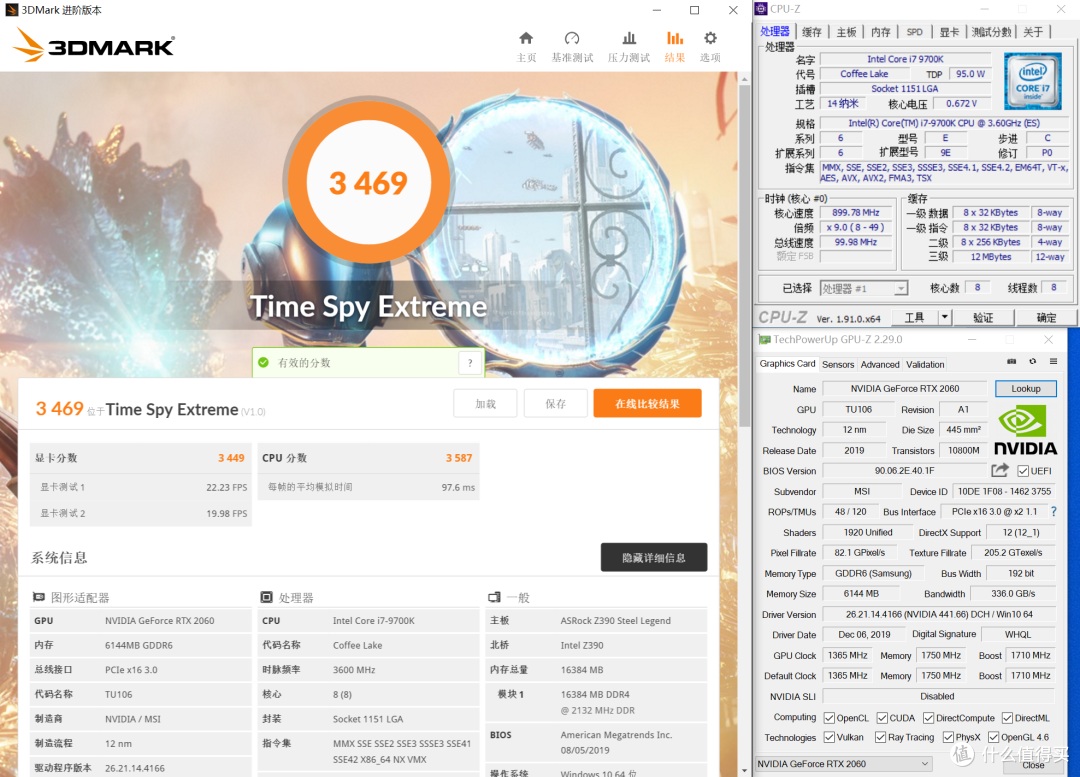This screenshot has height=777, width=1080.
Task: Click the 3469 score circle
Action: click(368, 183)
